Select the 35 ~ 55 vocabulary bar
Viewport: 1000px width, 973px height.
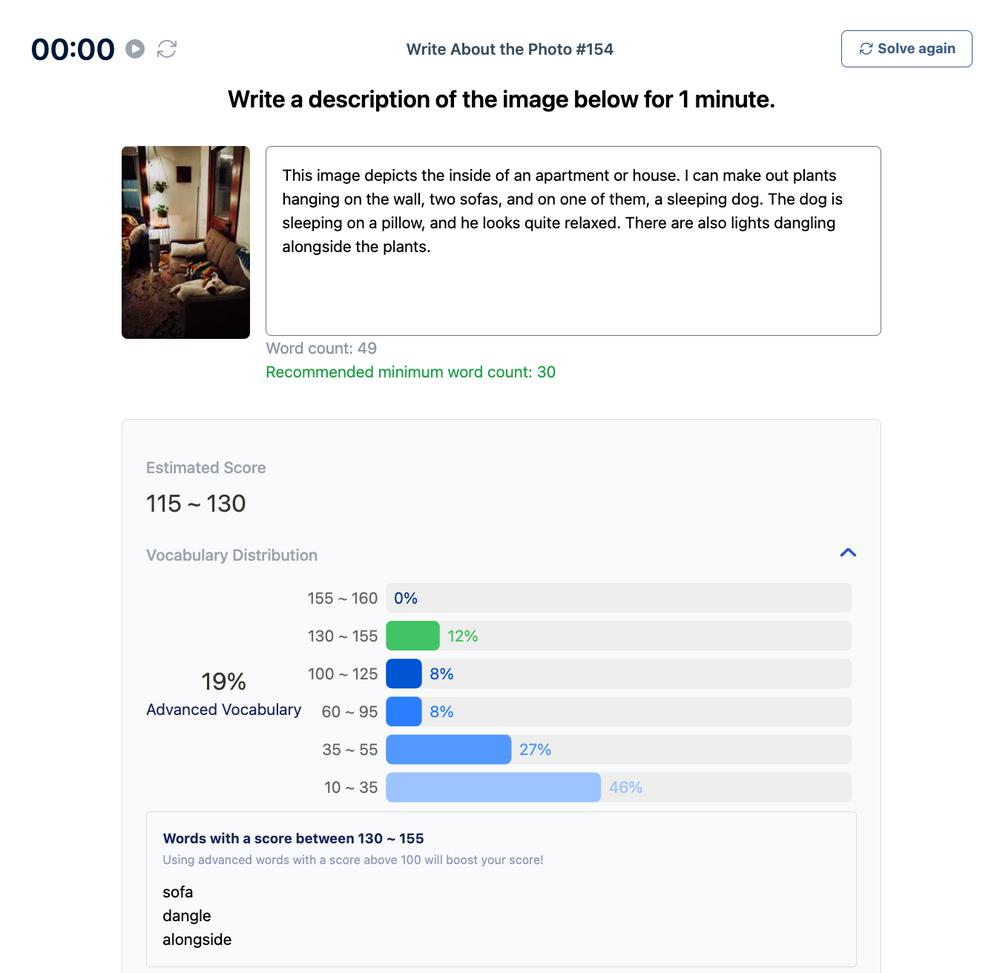(x=448, y=750)
